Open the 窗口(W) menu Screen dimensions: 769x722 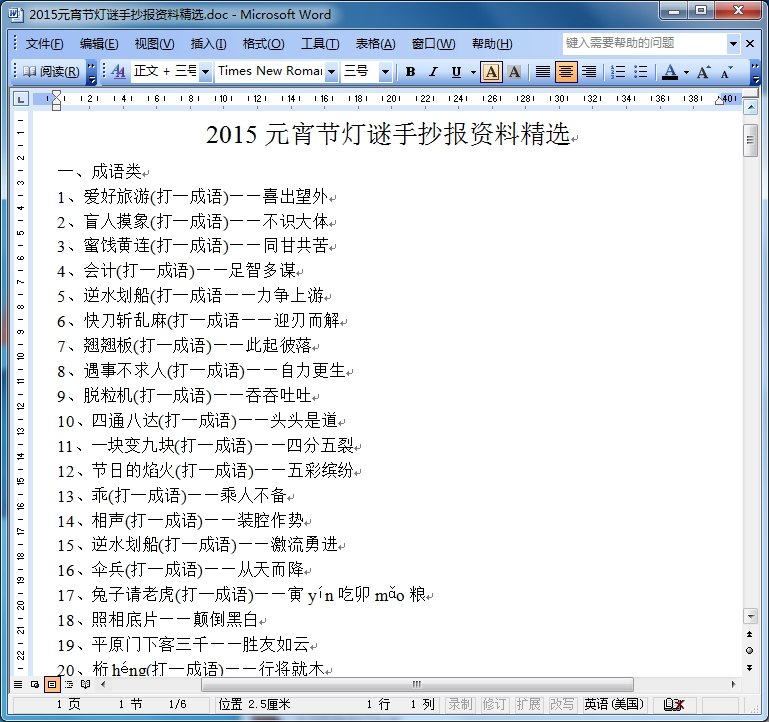[x=433, y=44]
